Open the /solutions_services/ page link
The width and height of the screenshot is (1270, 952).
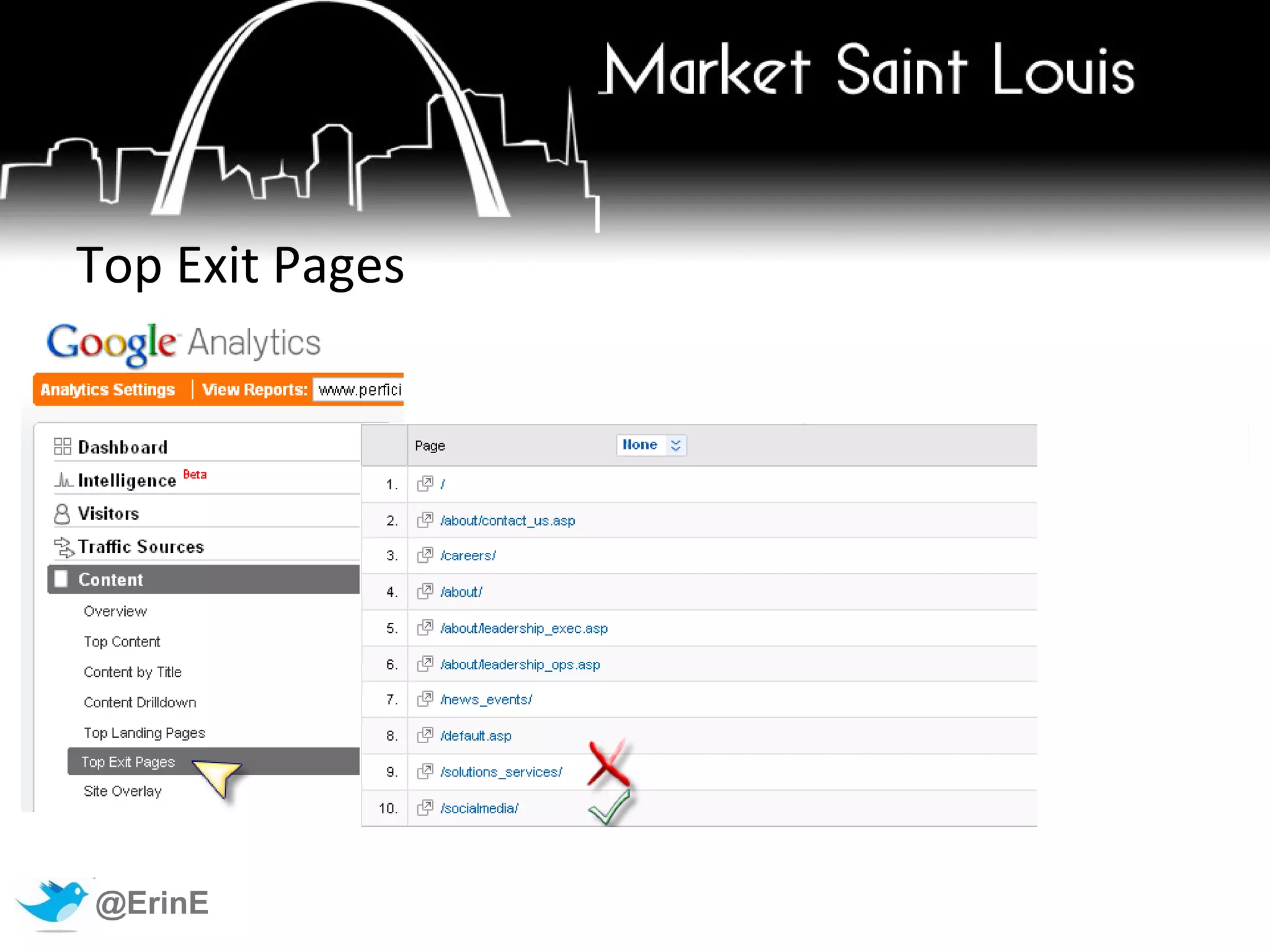click(501, 772)
